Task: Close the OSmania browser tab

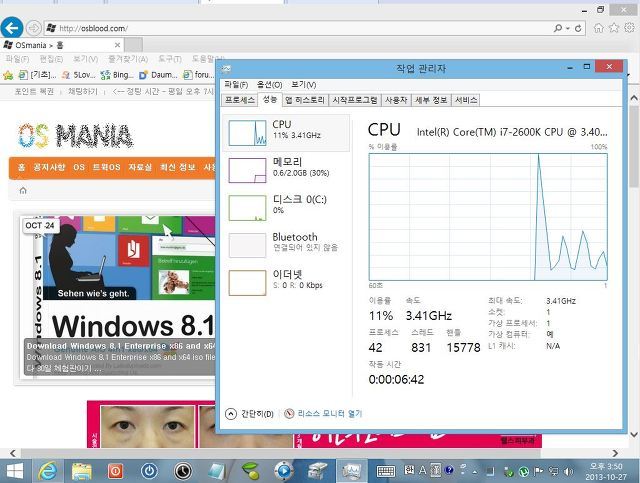Action: (118, 45)
